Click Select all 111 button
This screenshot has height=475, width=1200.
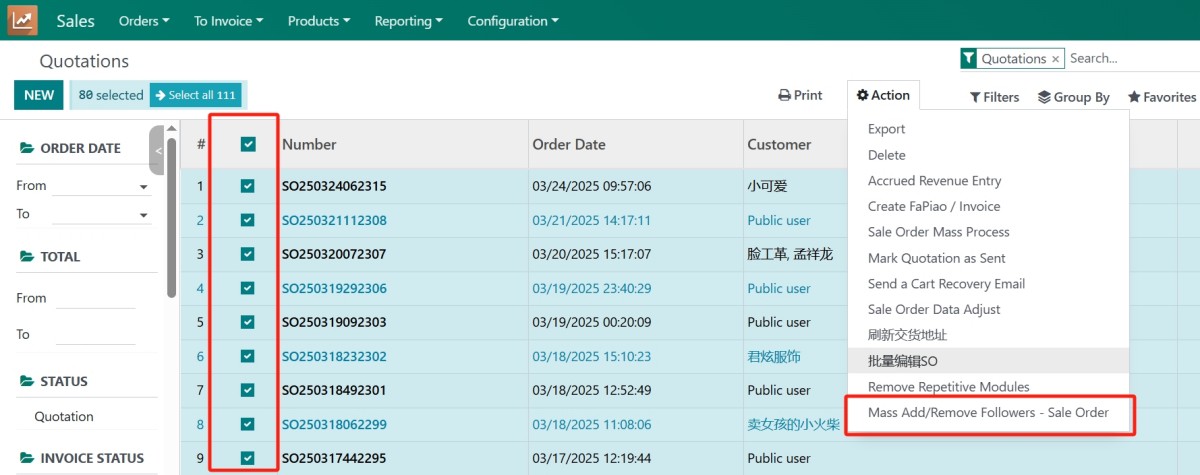195,95
